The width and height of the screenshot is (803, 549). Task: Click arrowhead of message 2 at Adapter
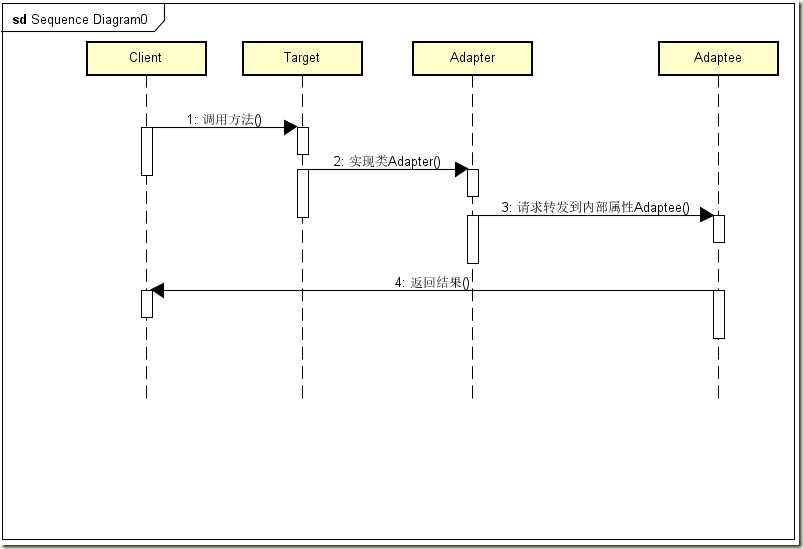pyautogui.click(x=461, y=170)
